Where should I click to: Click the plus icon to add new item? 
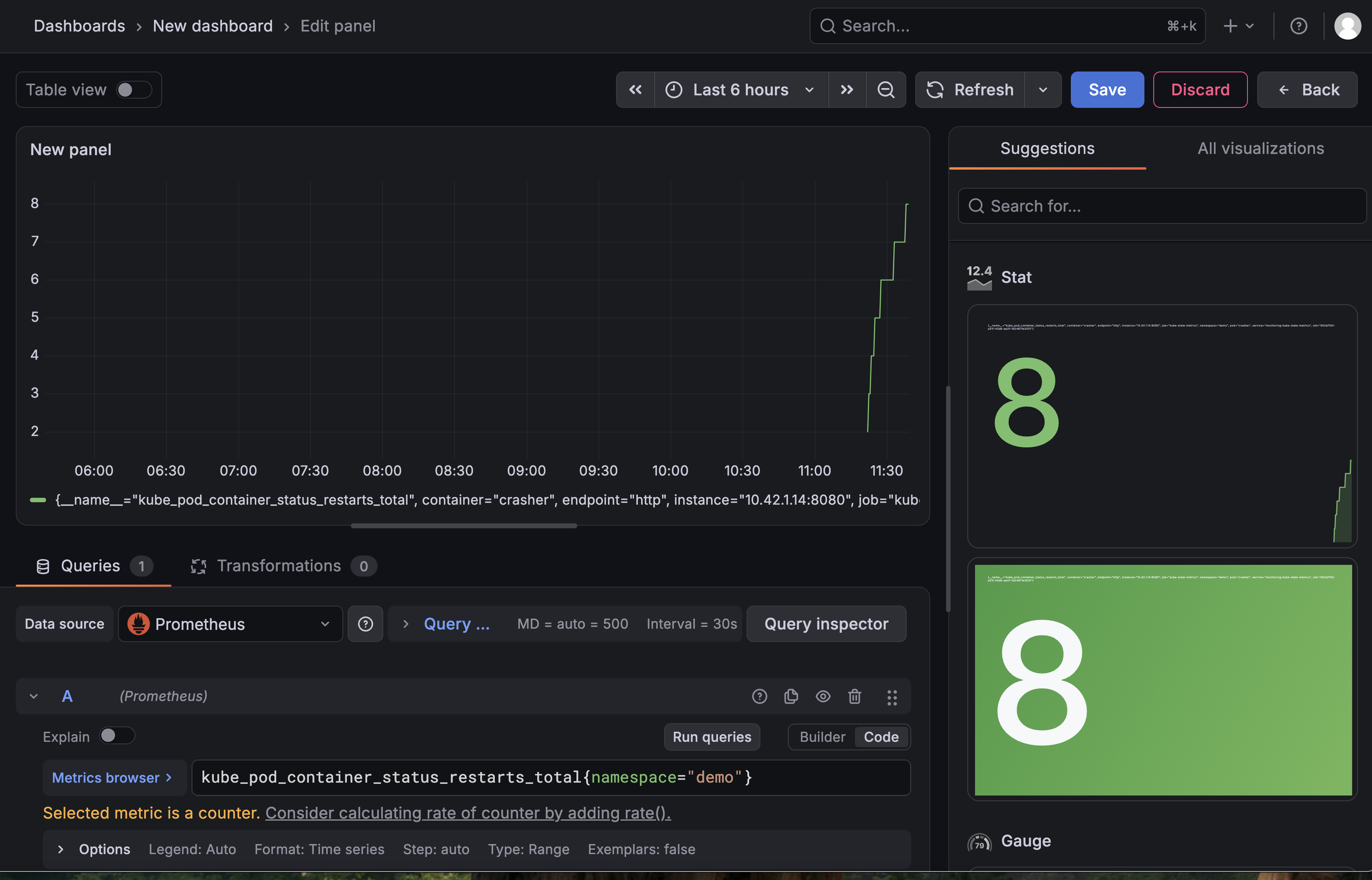pyautogui.click(x=1230, y=26)
